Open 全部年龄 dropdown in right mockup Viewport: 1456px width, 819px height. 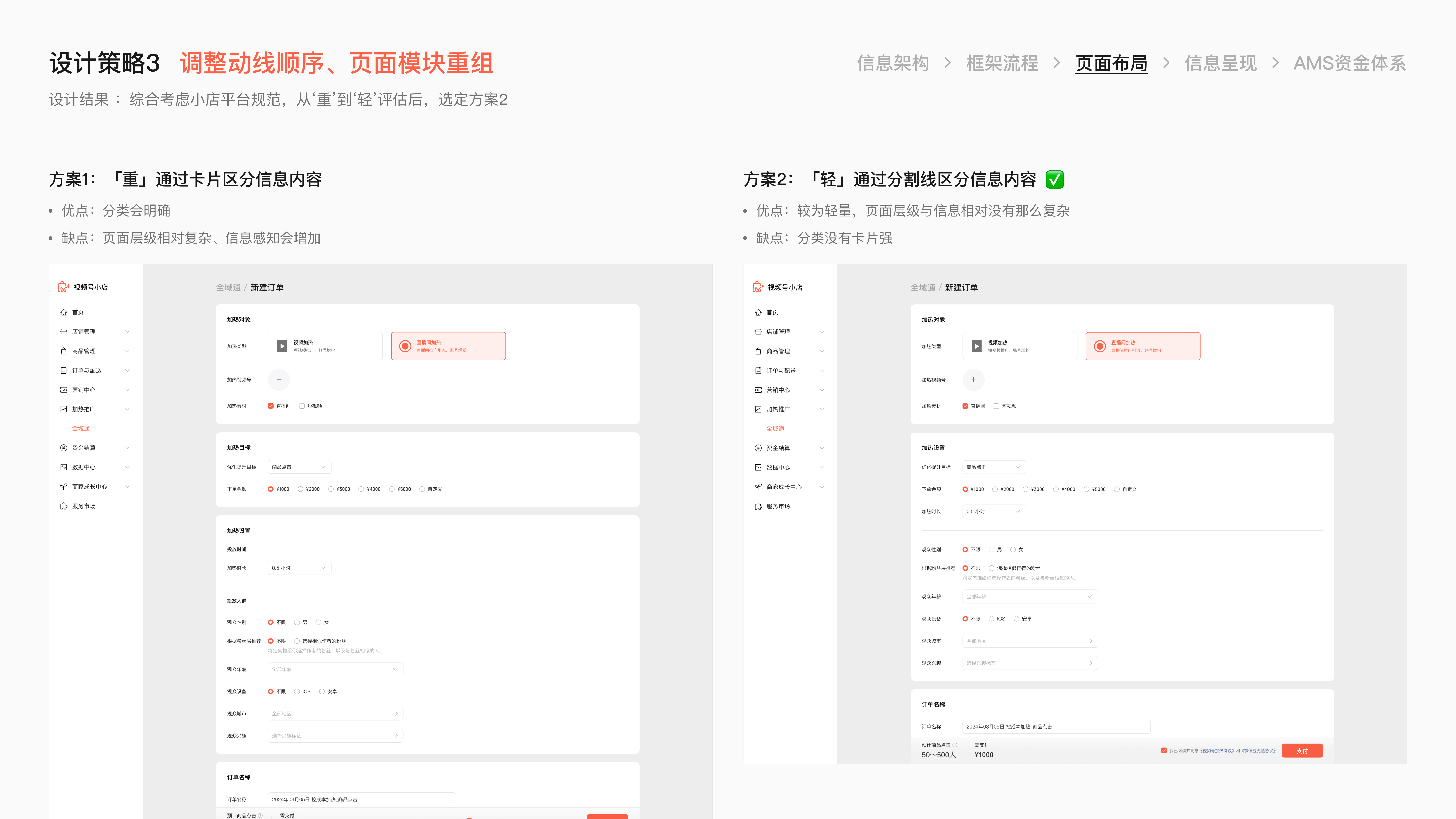click(1030, 596)
